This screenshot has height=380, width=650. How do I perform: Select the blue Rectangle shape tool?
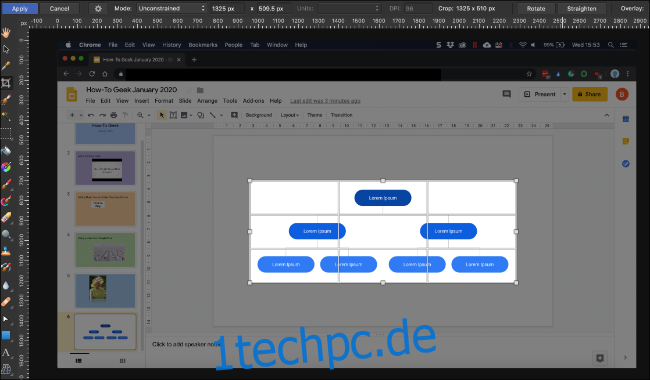click(6, 335)
